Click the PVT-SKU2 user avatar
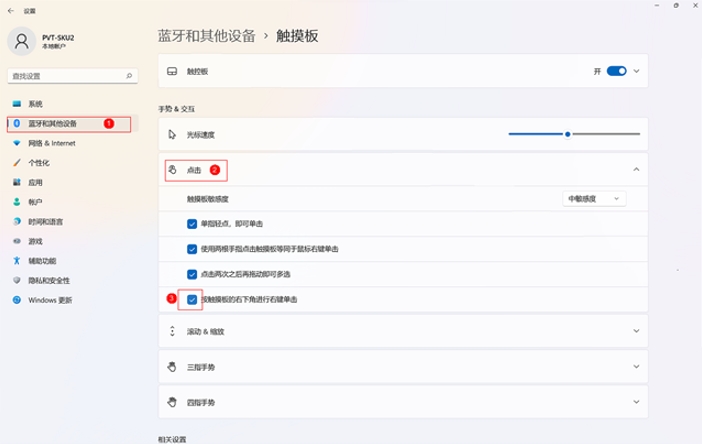702x444 pixels. (x=22, y=40)
